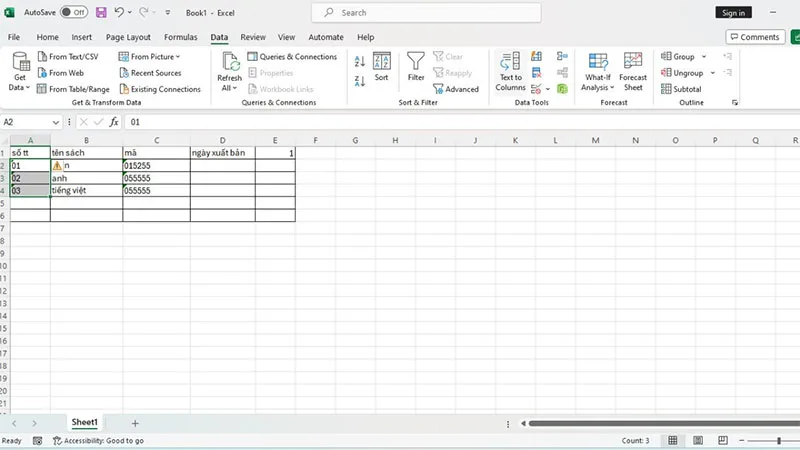The image size is (800, 450).
Task: Open the Formulas tab
Action: (x=181, y=37)
